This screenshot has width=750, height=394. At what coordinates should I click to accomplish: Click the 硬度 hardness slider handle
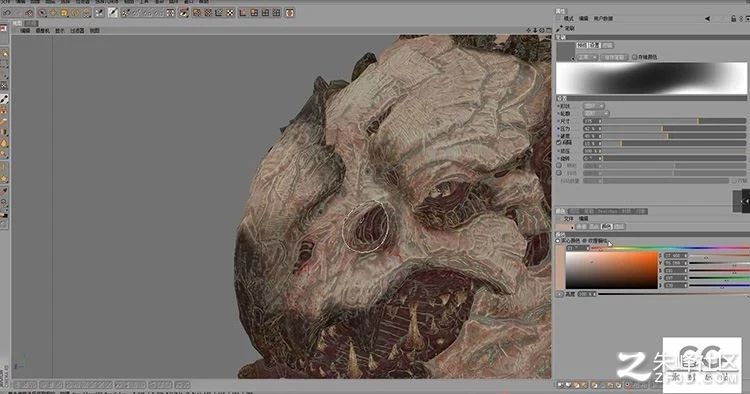coord(668,136)
